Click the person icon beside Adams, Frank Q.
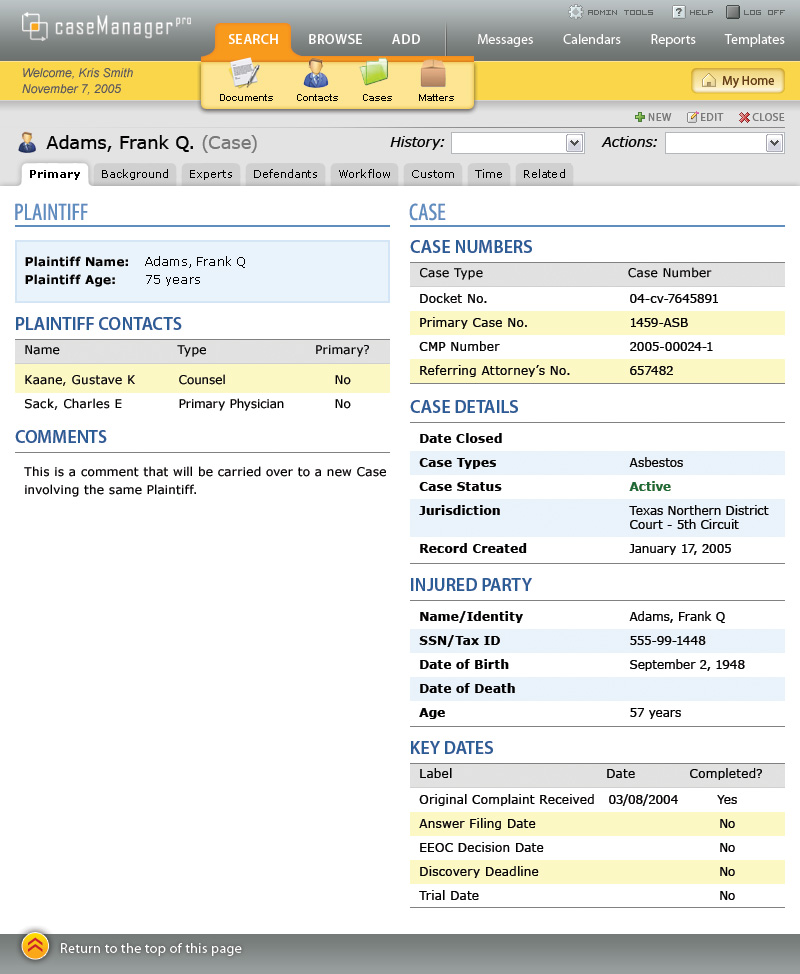Image resolution: width=800 pixels, height=974 pixels. click(x=27, y=142)
